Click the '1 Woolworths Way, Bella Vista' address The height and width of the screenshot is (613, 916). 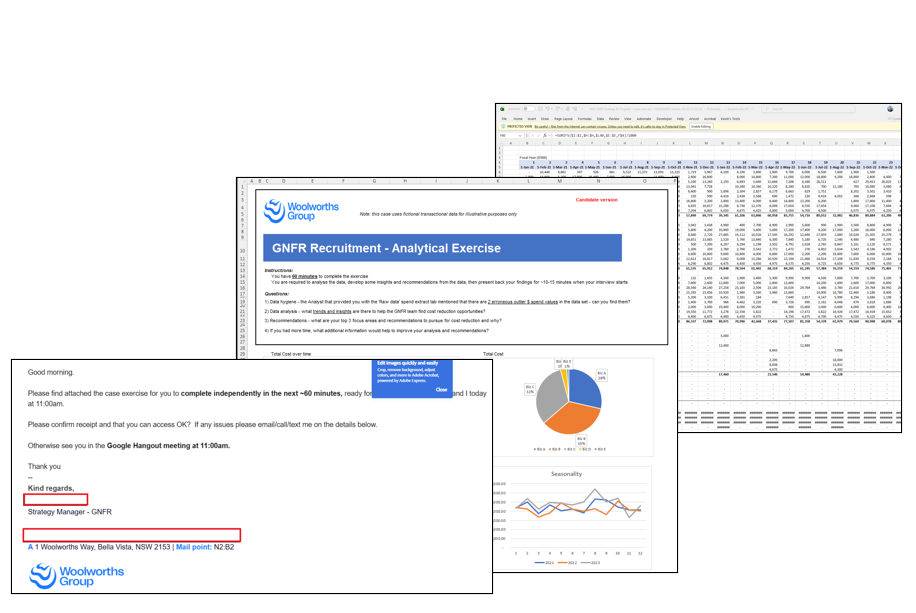(83, 548)
